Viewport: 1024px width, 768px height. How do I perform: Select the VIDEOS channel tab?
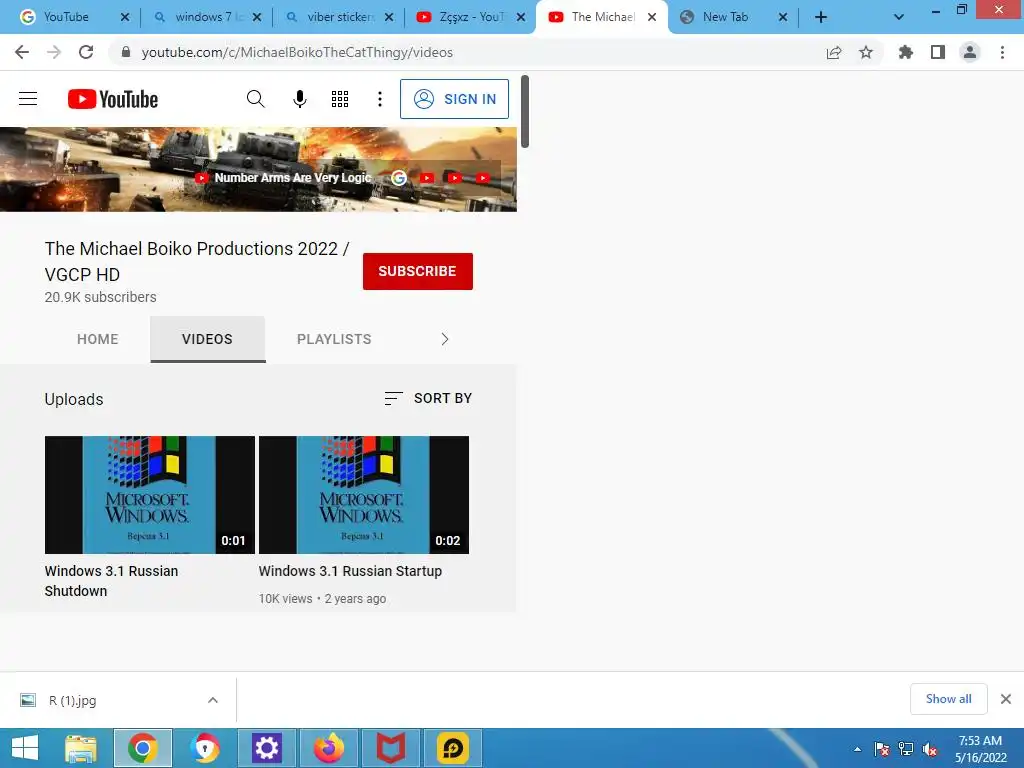[207, 339]
